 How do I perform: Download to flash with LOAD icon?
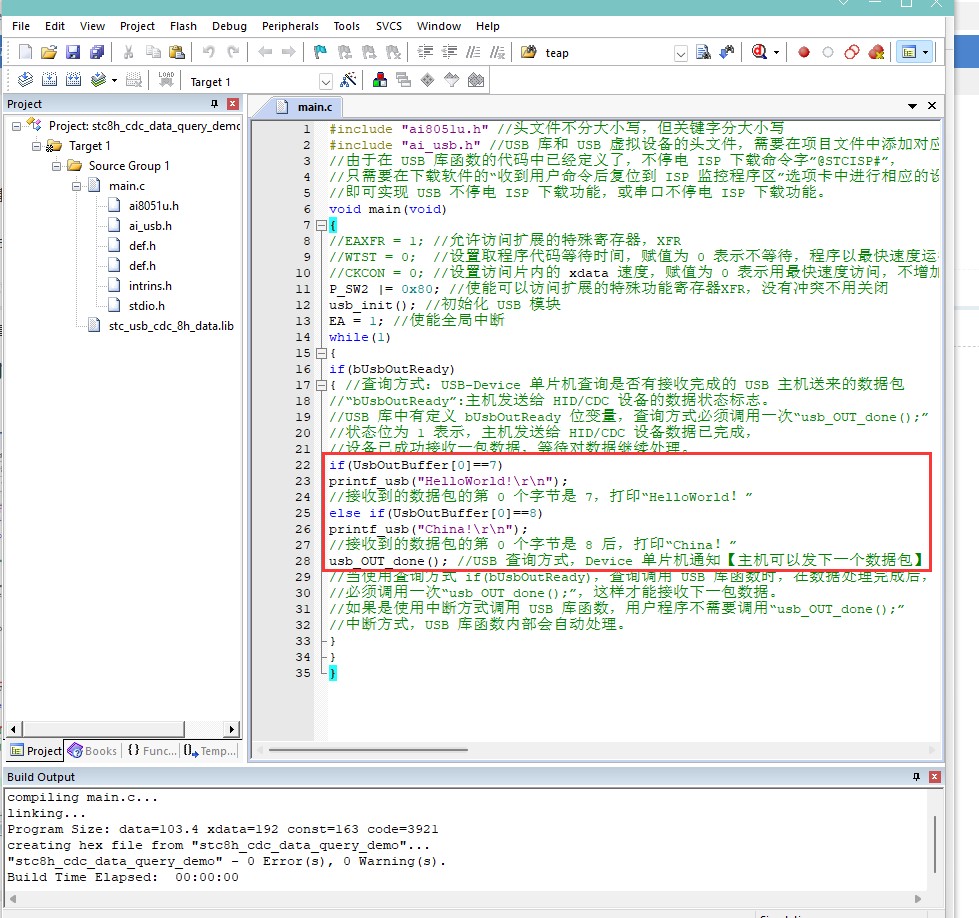[x=166, y=80]
